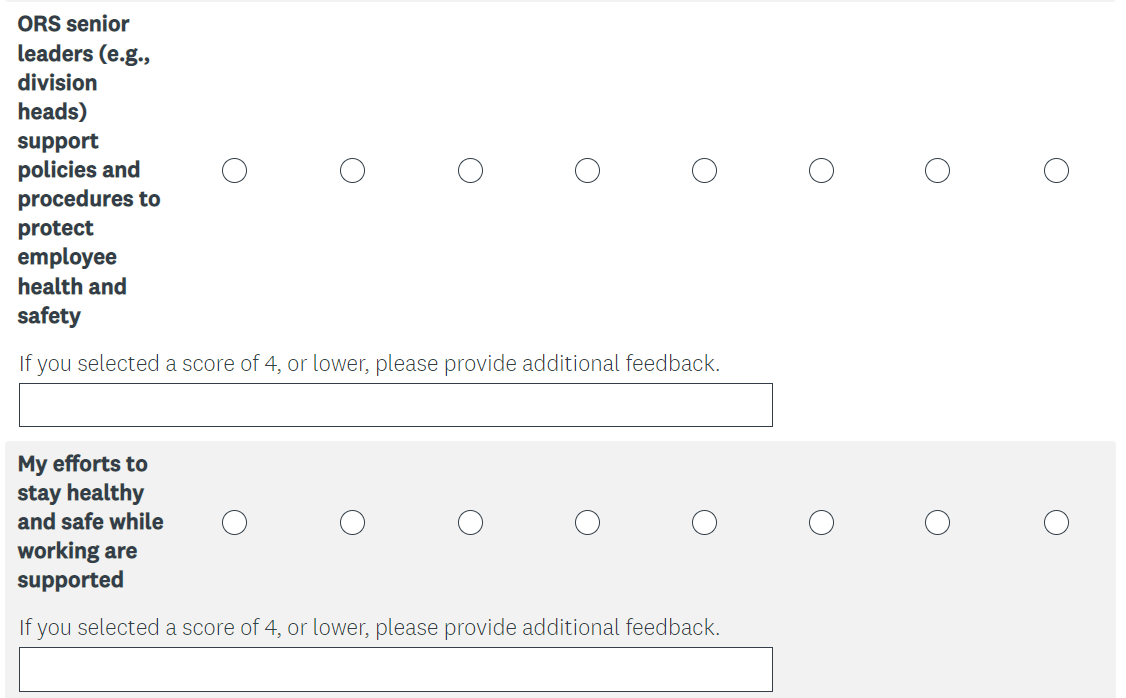Choose second radio option for My efforts row
Viewport: 1126px width, 698px height.
352,523
